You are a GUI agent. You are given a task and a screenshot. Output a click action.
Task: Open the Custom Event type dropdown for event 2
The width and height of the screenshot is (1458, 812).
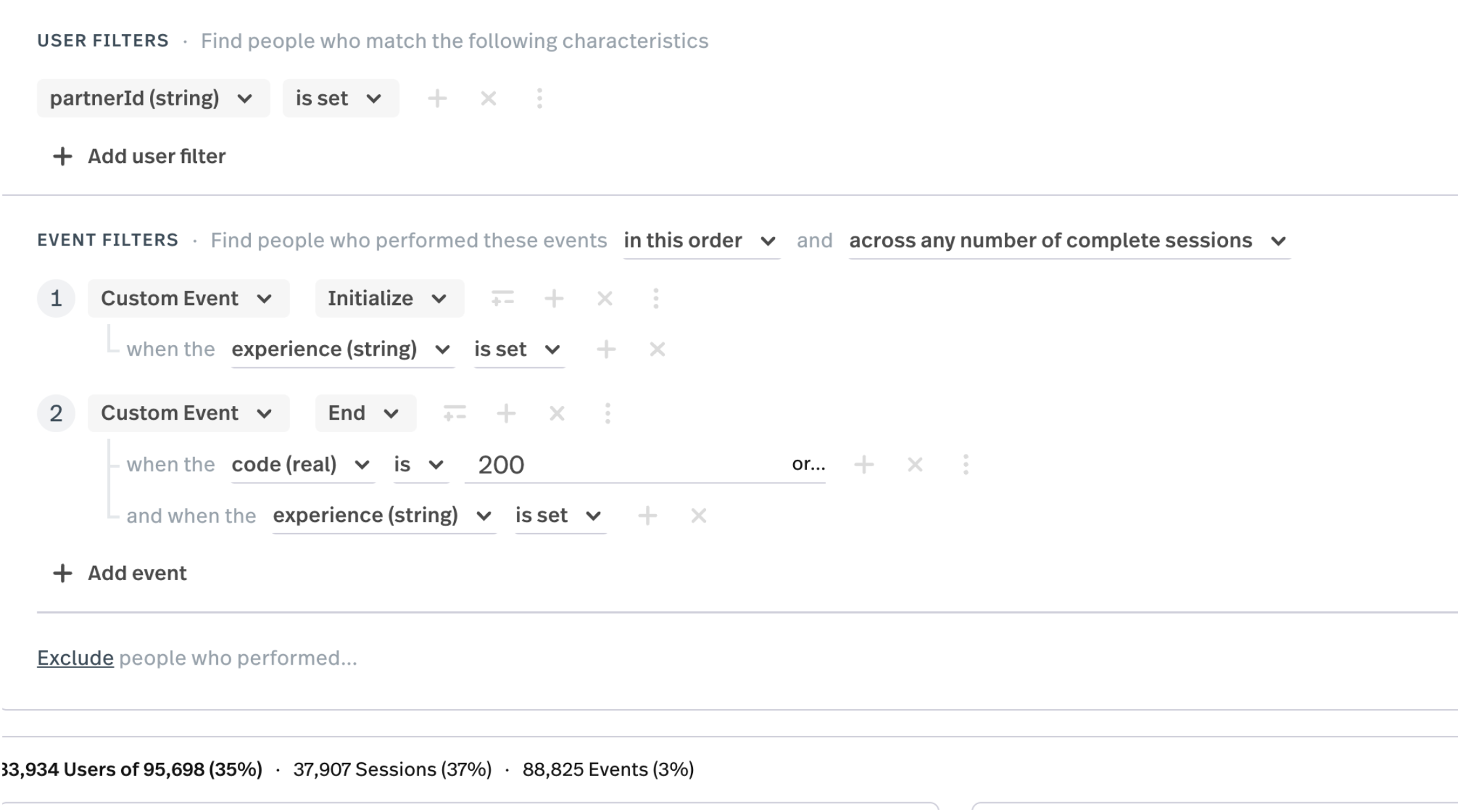(188, 413)
